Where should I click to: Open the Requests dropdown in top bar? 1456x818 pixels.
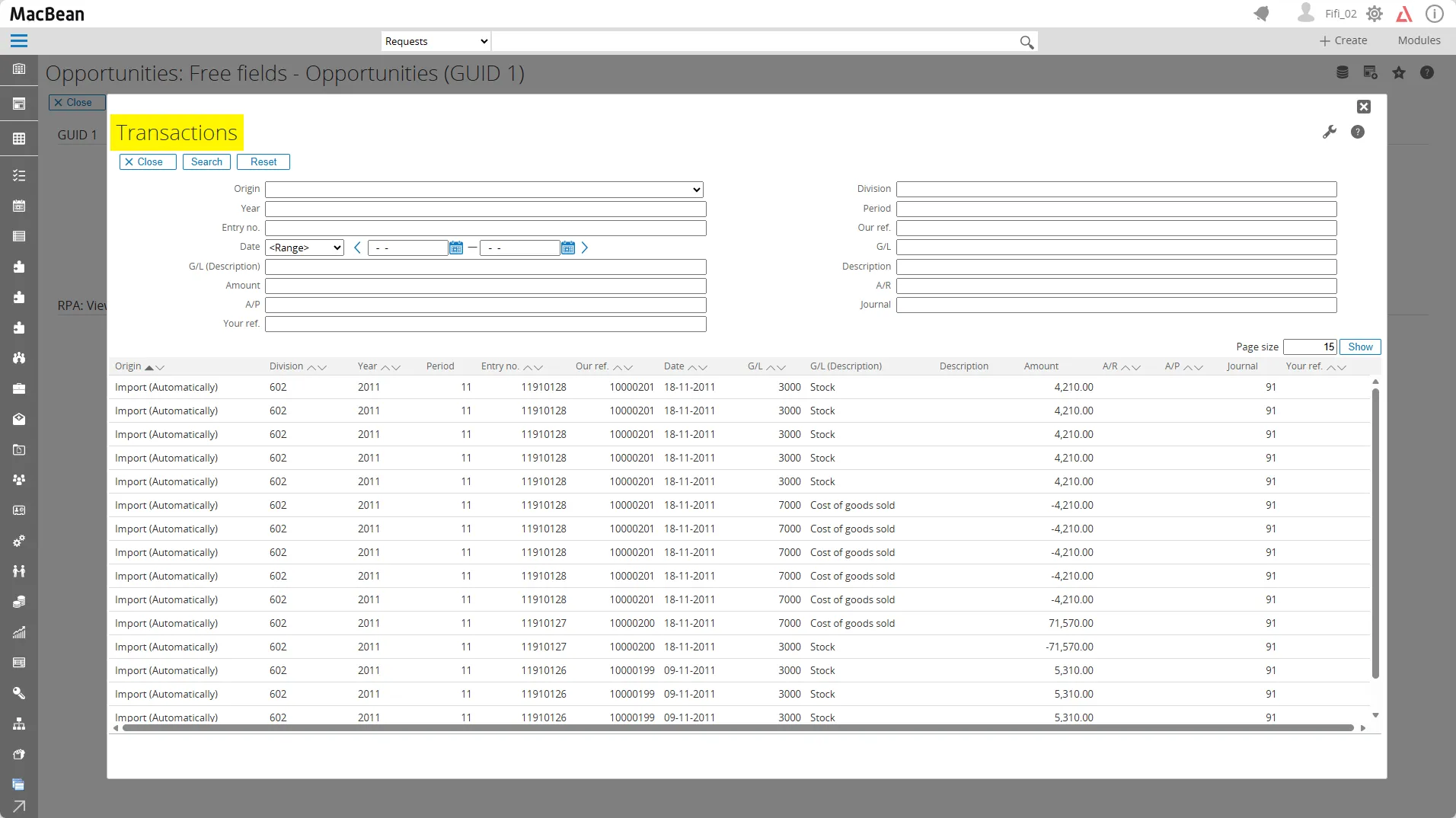[436, 41]
